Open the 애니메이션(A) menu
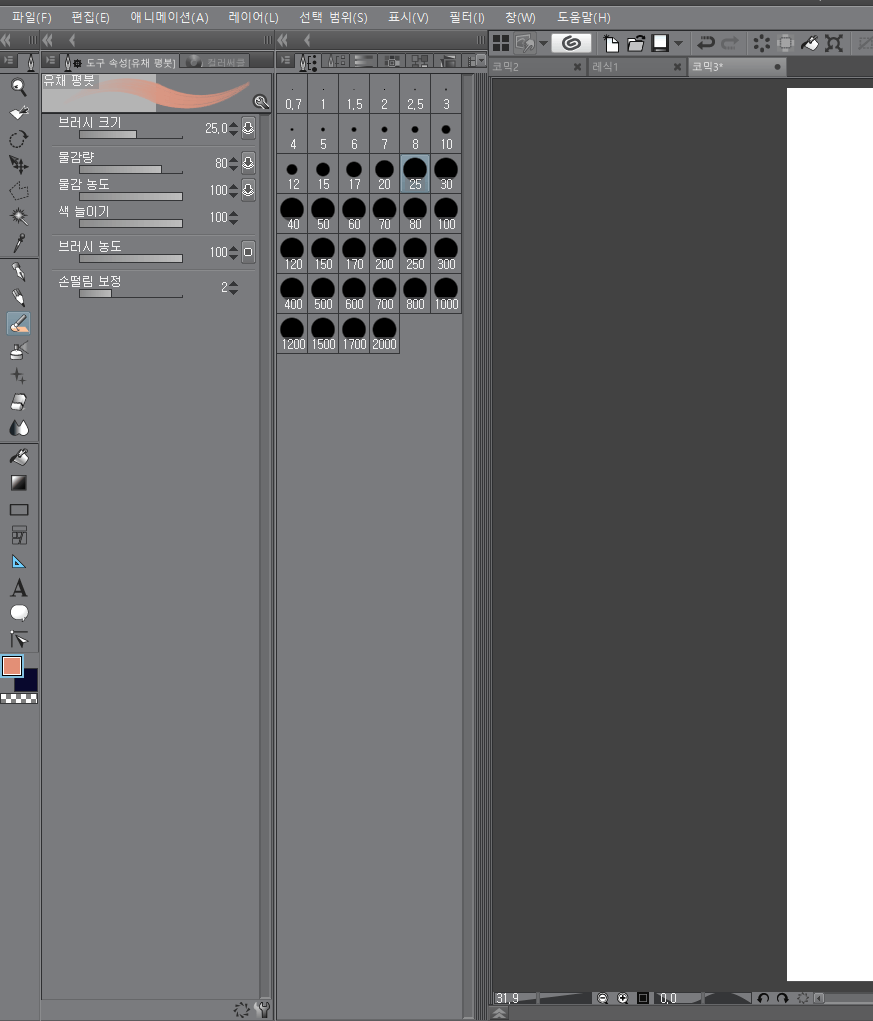 point(169,18)
